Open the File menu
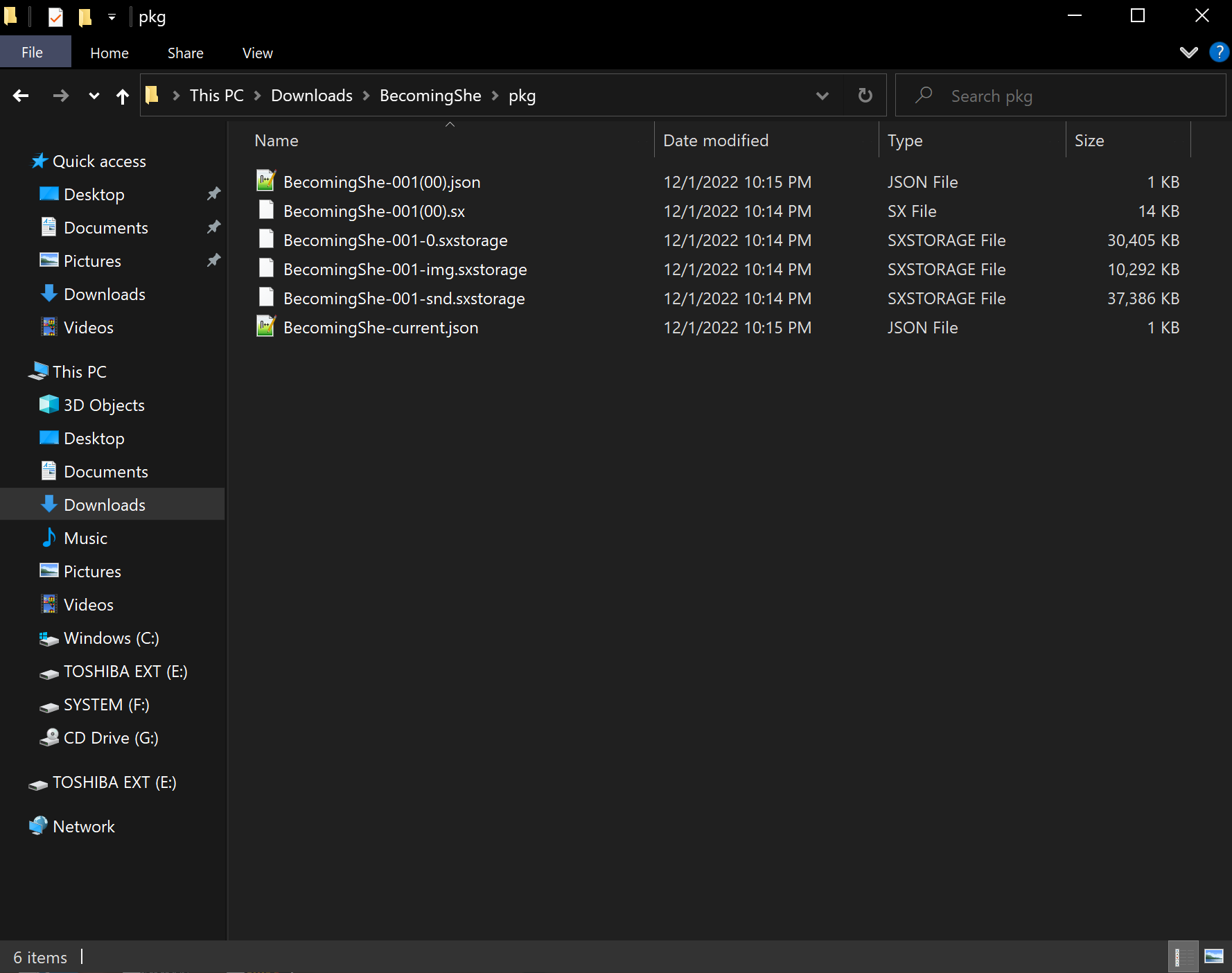1232x973 pixels. (32, 52)
